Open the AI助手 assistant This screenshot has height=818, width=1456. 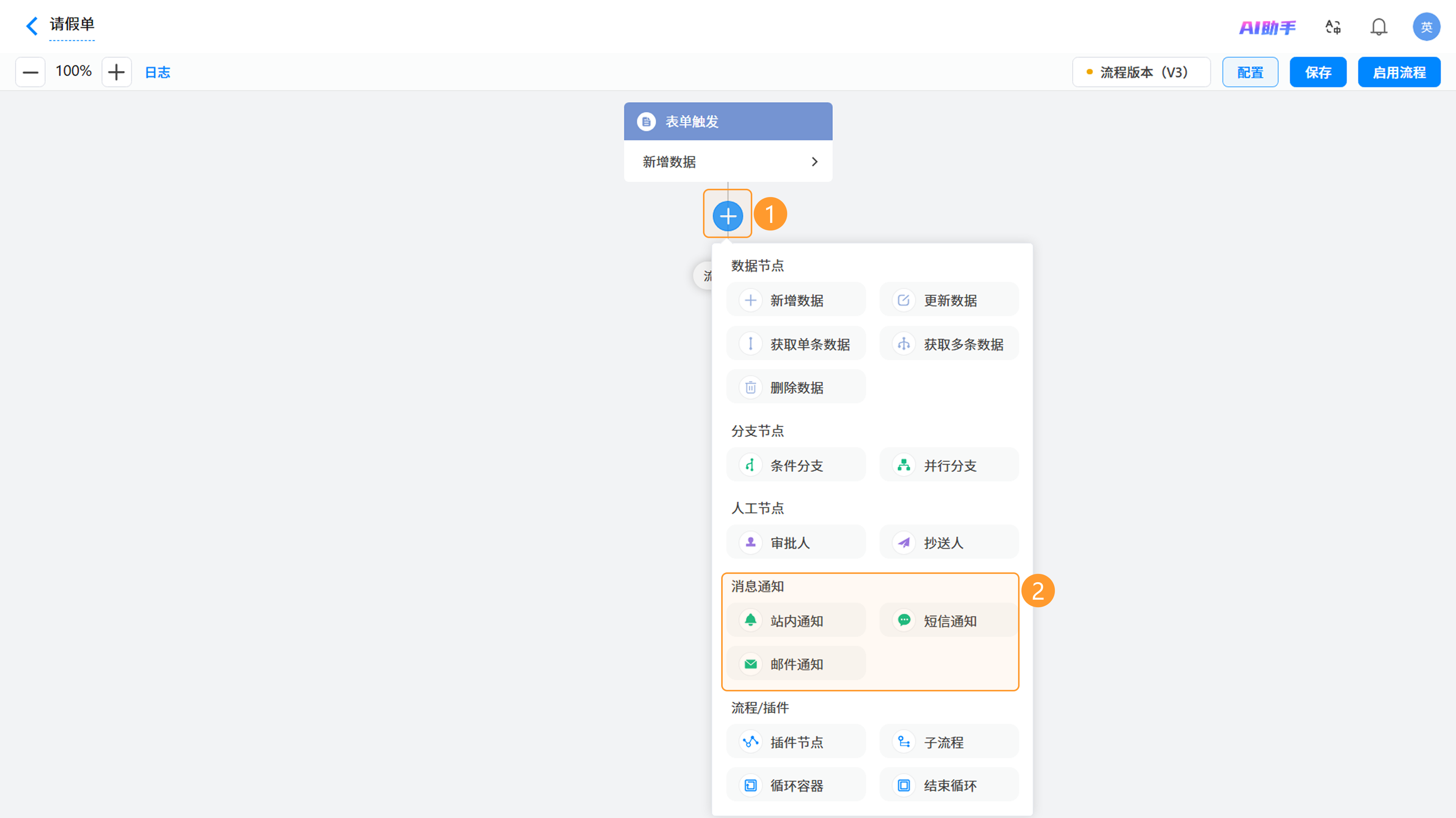pos(1267,27)
